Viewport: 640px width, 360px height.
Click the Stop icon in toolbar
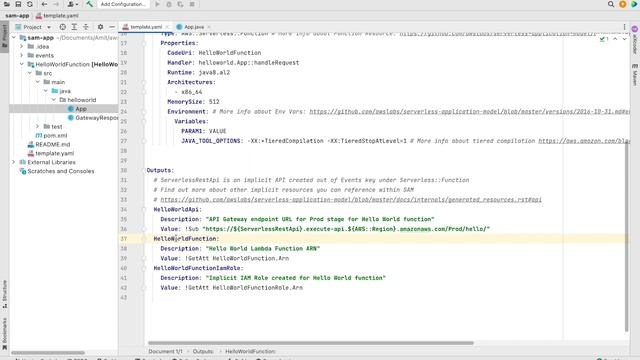pyautogui.click(x=192, y=4)
